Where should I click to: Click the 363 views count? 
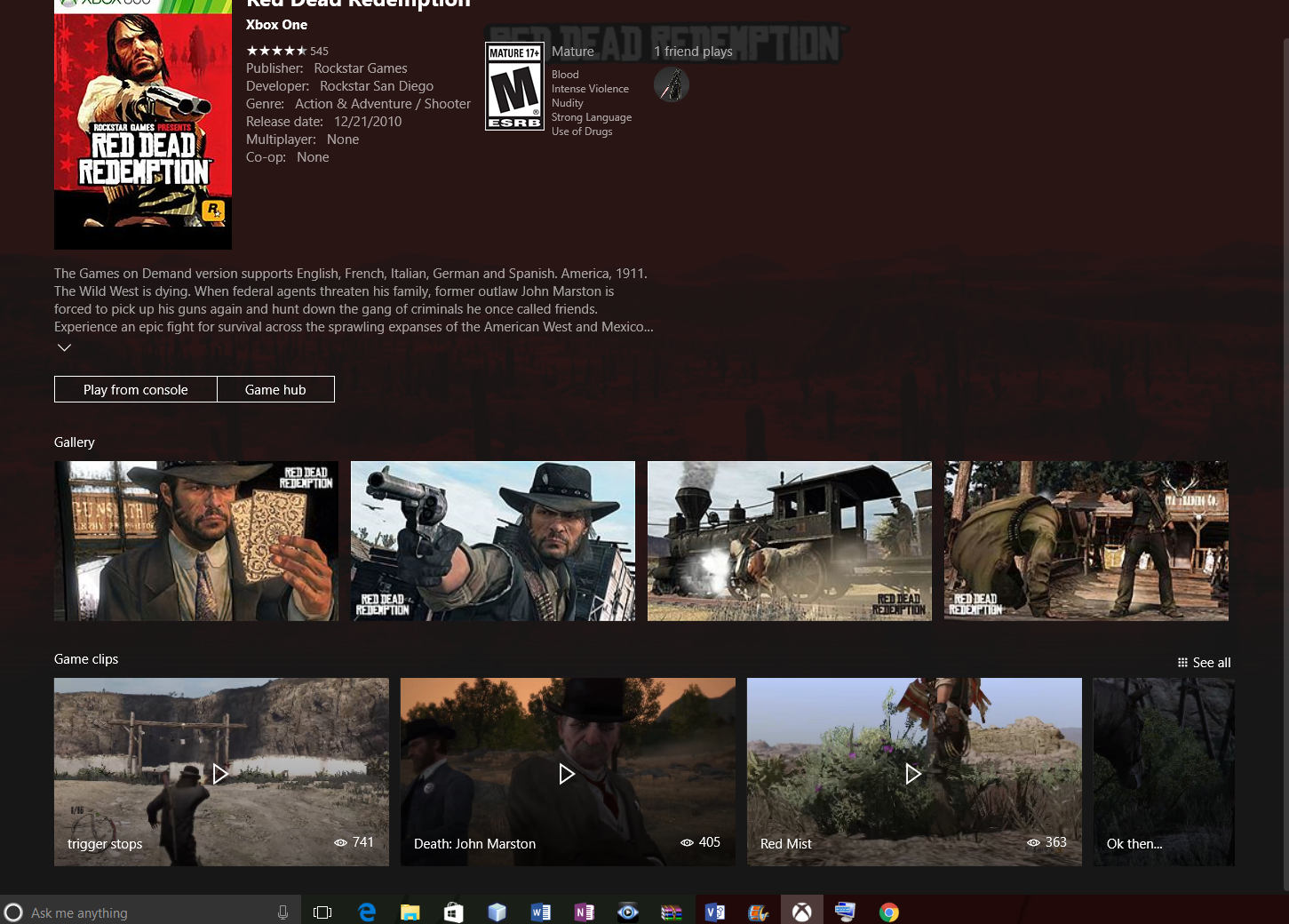click(1047, 842)
